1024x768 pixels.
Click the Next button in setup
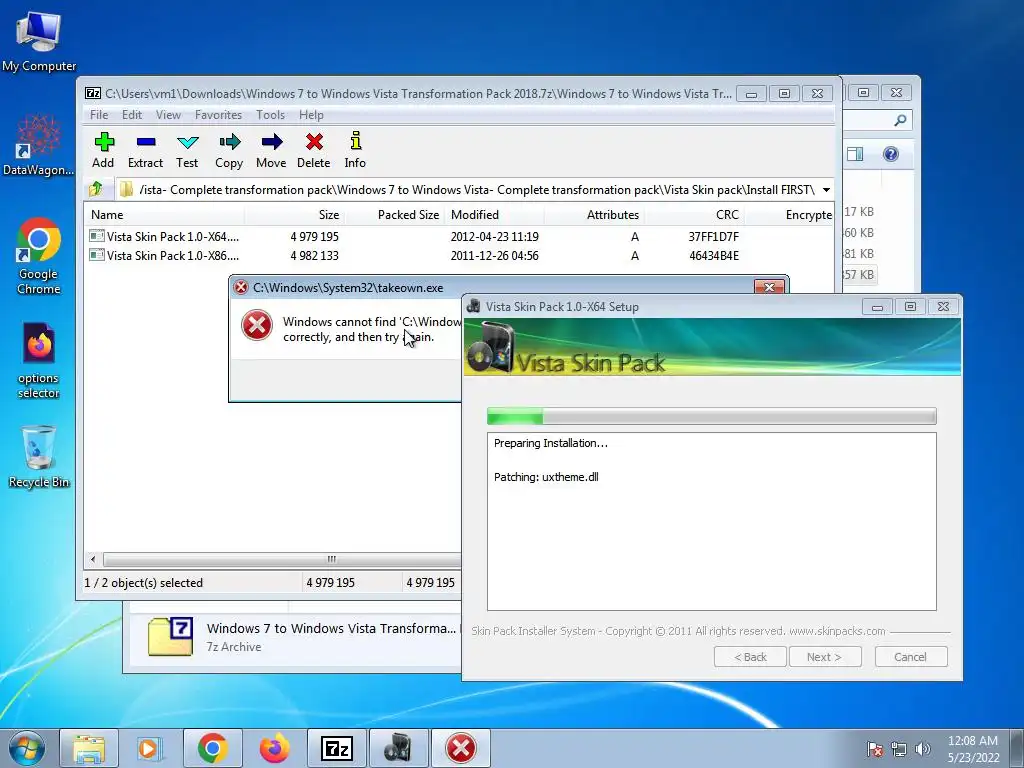(825, 657)
